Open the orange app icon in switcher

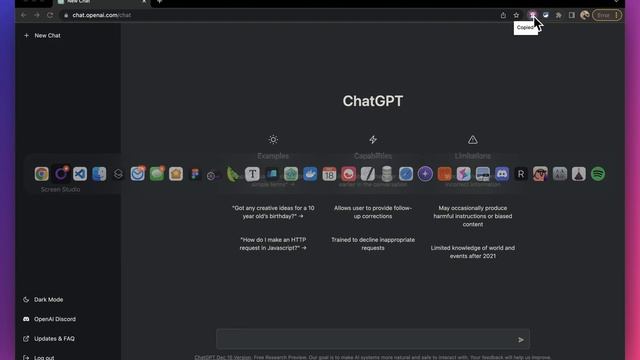[444, 174]
